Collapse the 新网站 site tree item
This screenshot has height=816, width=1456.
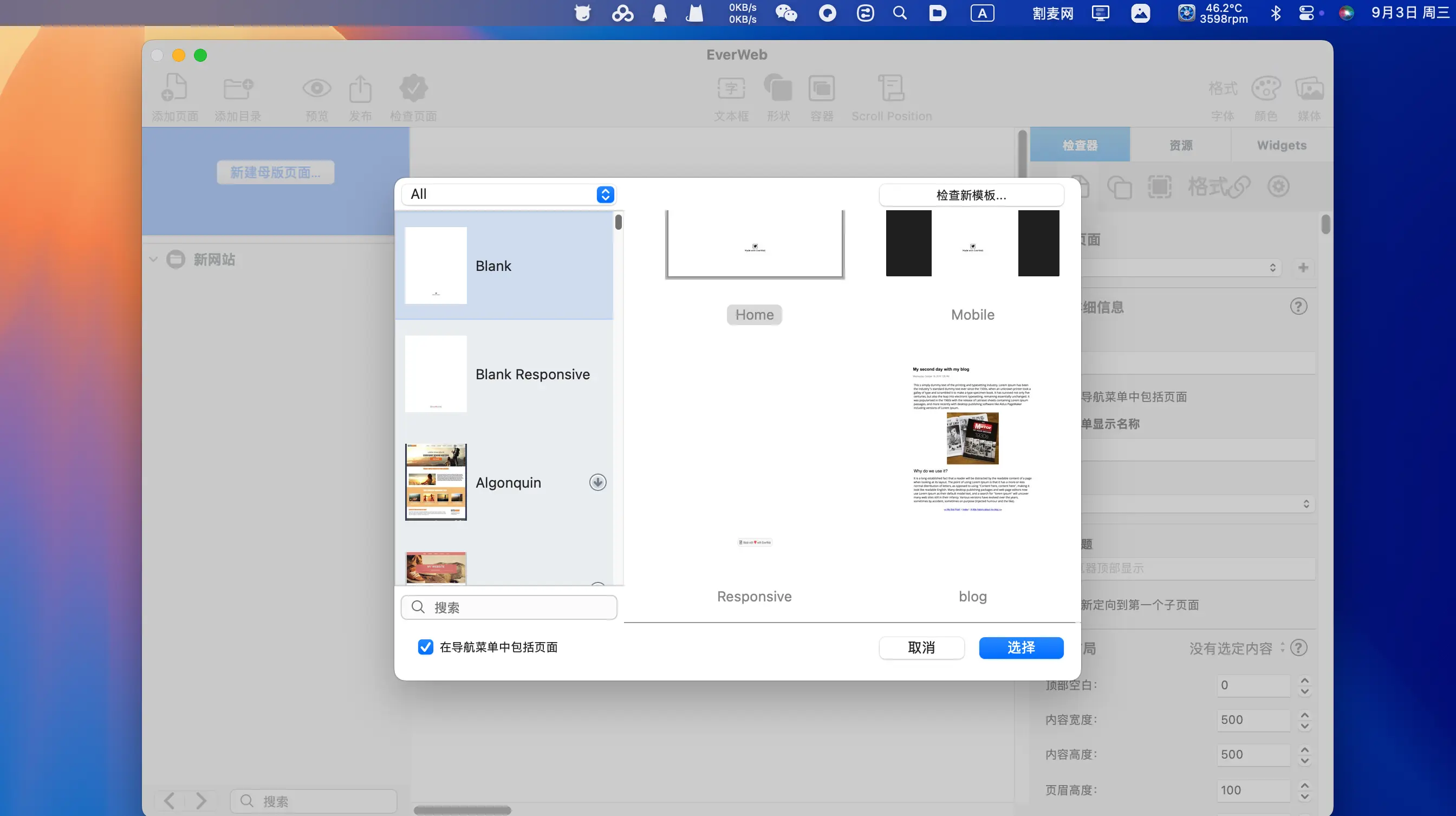click(153, 260)
